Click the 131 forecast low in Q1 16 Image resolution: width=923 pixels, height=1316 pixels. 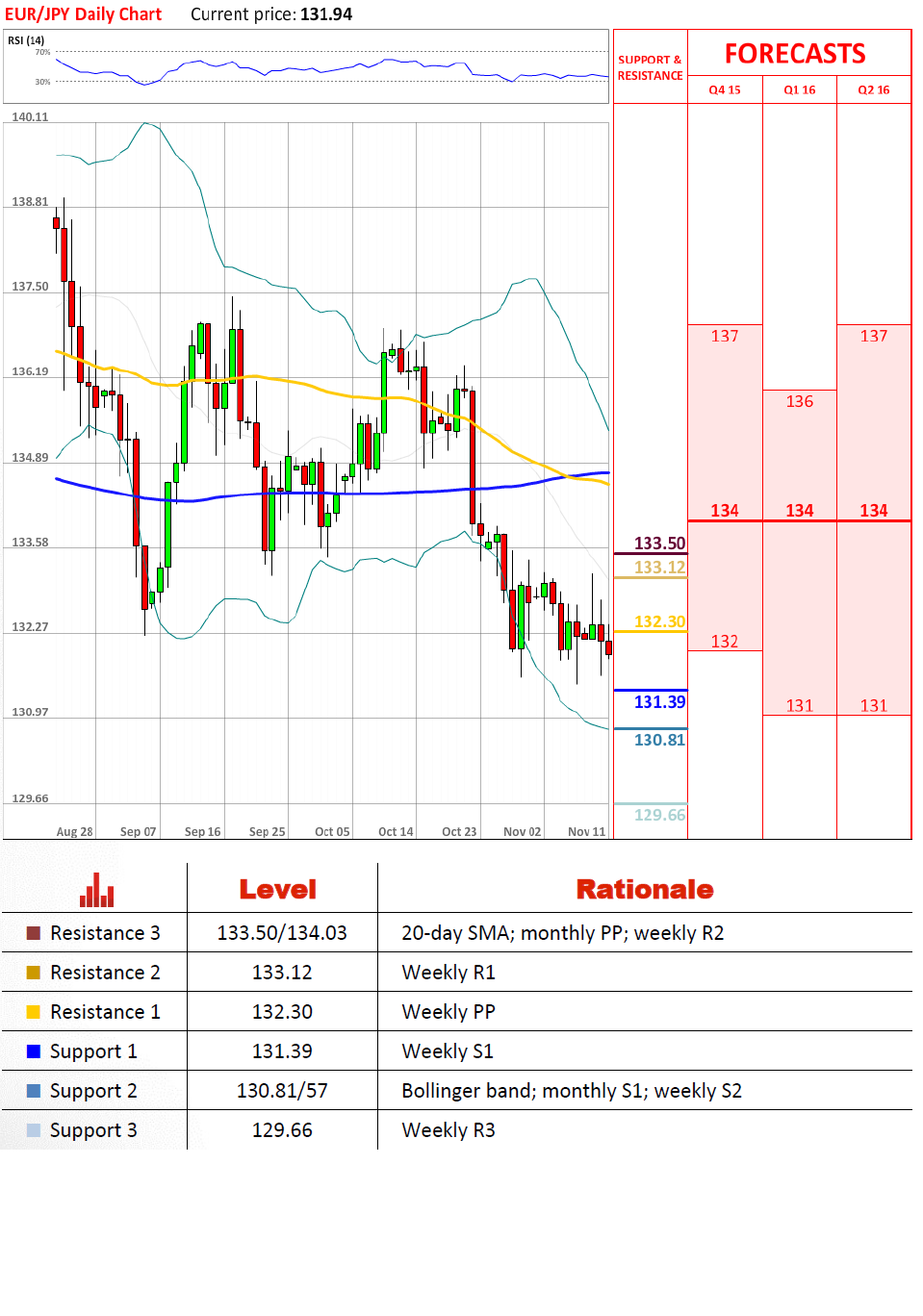pyautogui.click(x=800, y=705)
